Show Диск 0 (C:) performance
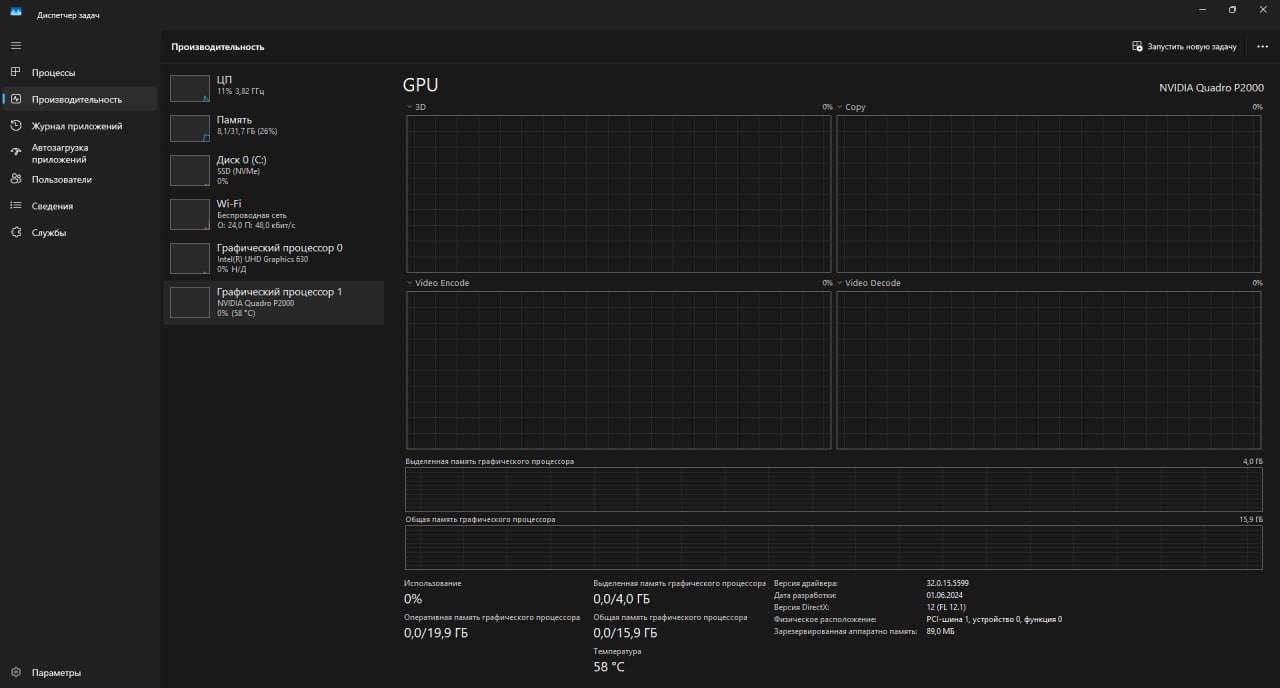 pyautogui.click(x=273, y=170)
